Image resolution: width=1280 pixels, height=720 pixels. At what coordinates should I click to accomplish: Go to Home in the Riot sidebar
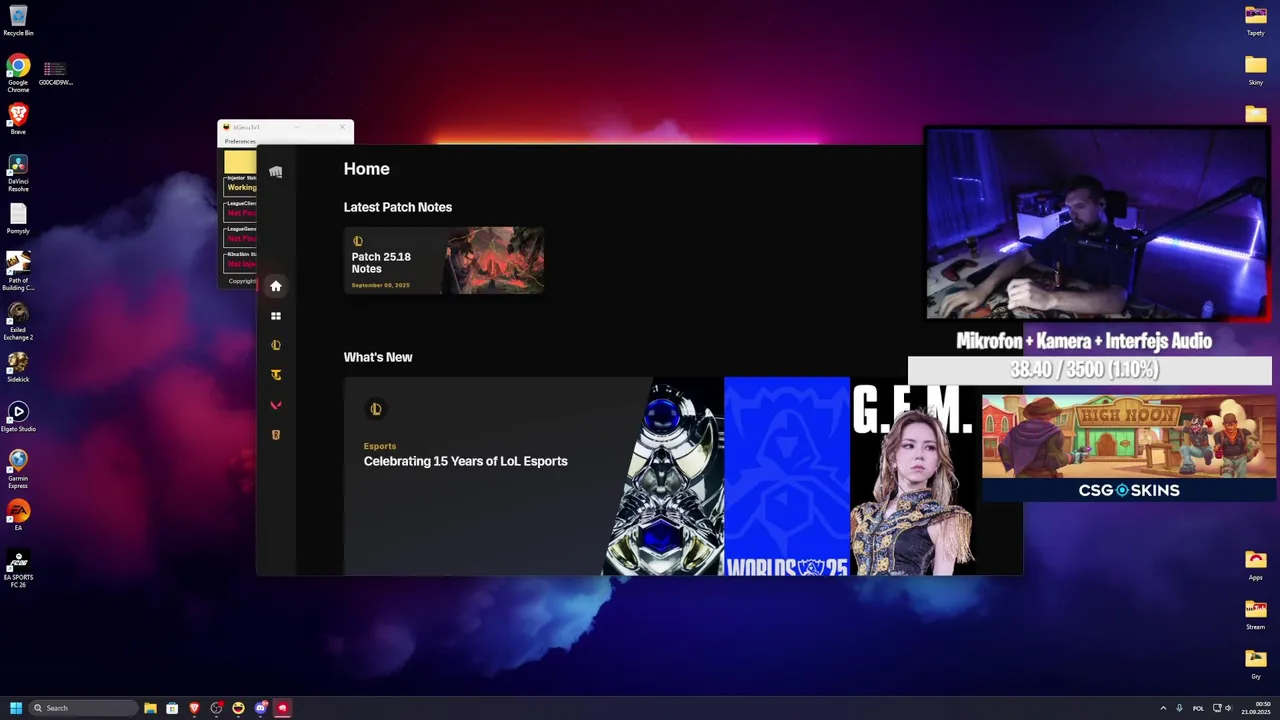(x=276, y=286)
